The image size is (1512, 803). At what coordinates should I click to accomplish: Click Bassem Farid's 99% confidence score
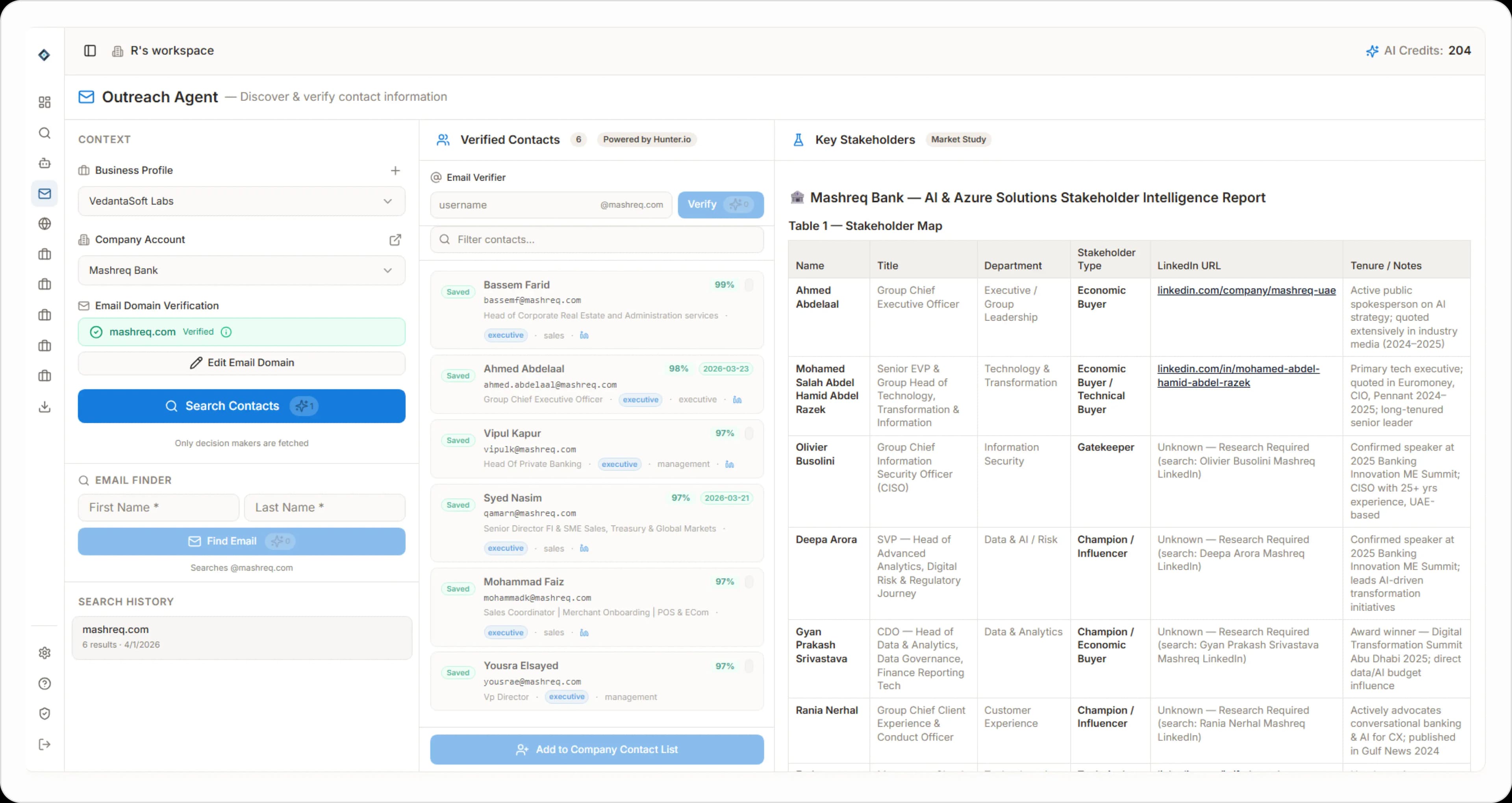point(724,285)
